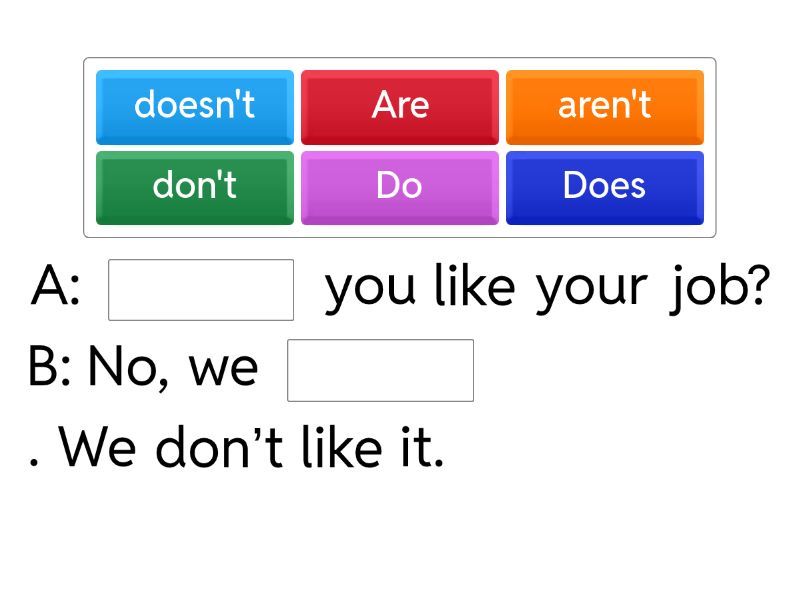This screenshot has width=800, height=600.
Task: Select the blue "doesn't" word tile
Action: [x=195, y=106]
